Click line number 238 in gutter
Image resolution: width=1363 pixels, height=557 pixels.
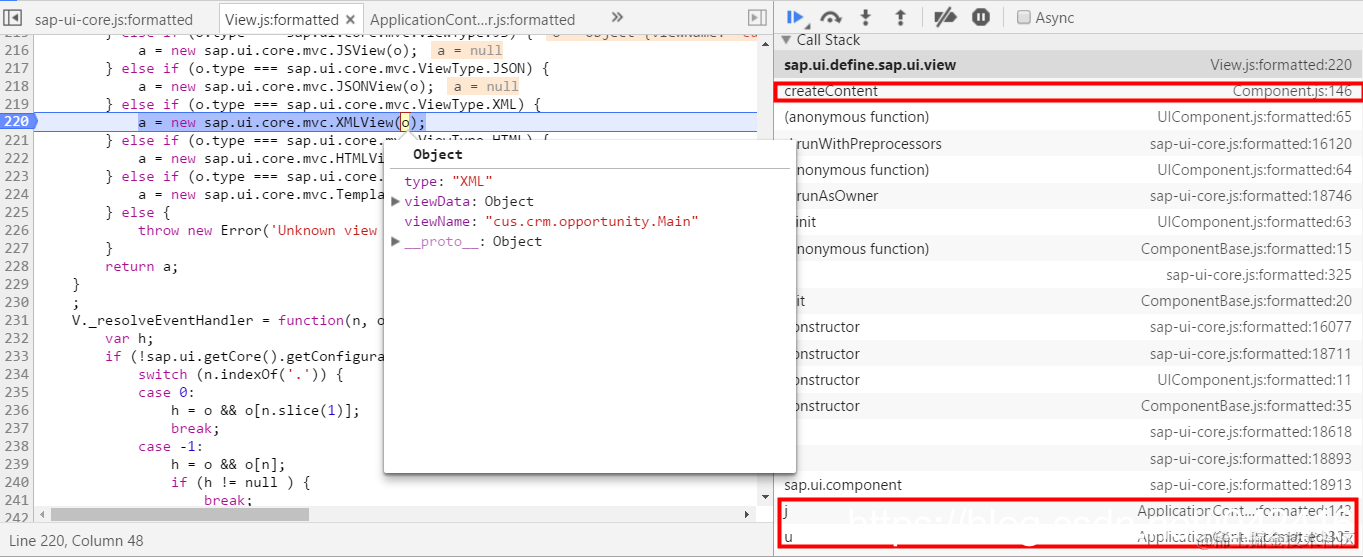coord(15,446)
